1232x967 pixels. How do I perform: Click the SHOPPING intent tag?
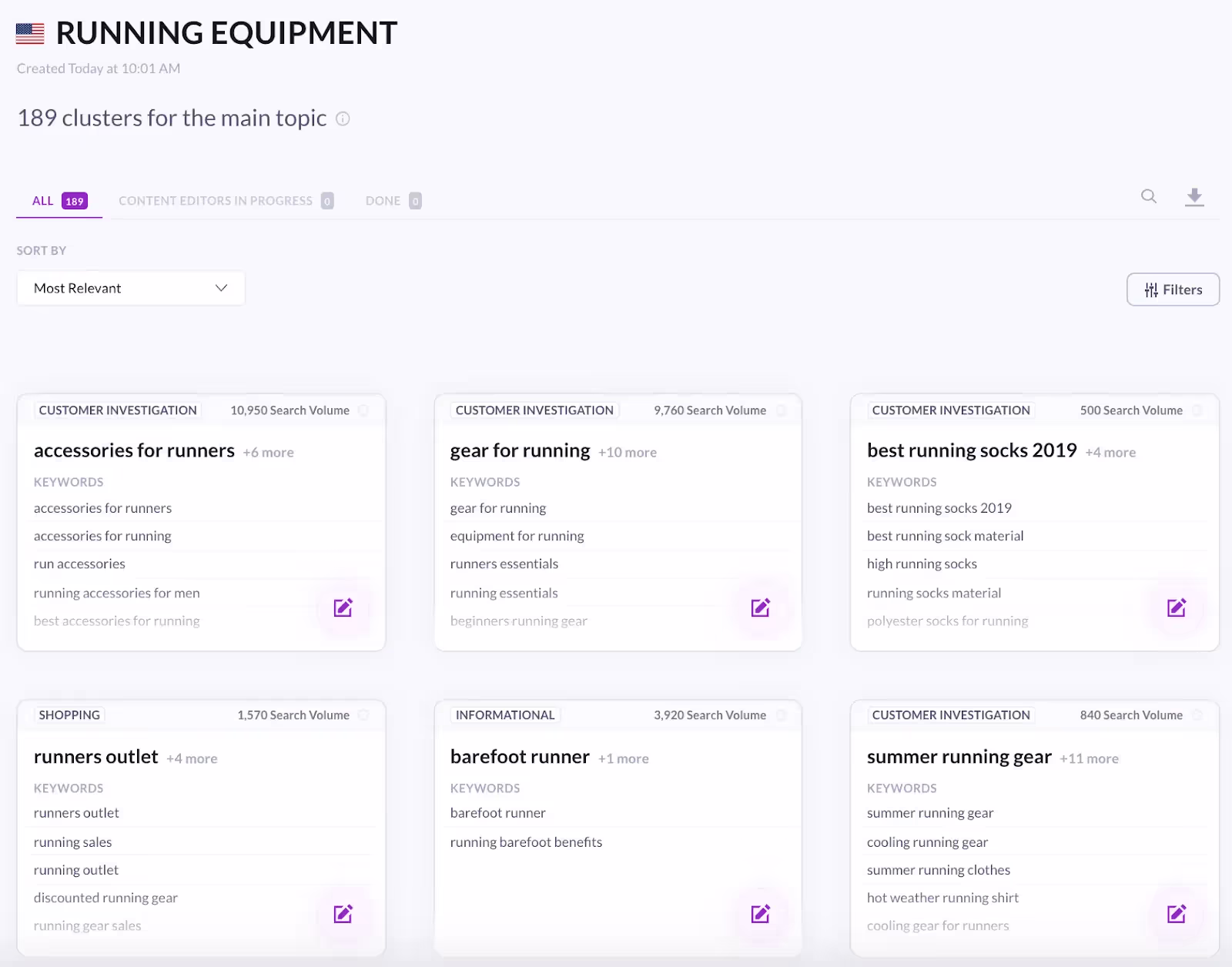tap(69, 715)
